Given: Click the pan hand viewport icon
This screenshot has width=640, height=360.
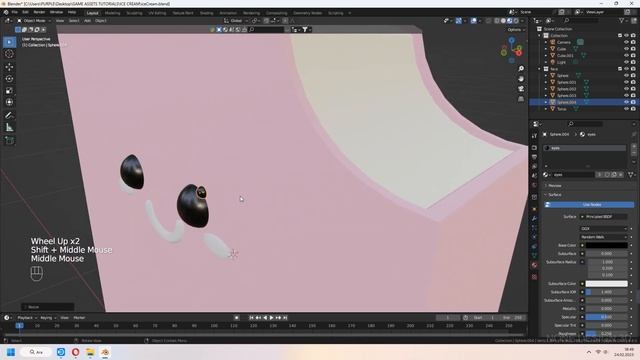Looking at the screenshot, I should [x=521, y=79].
